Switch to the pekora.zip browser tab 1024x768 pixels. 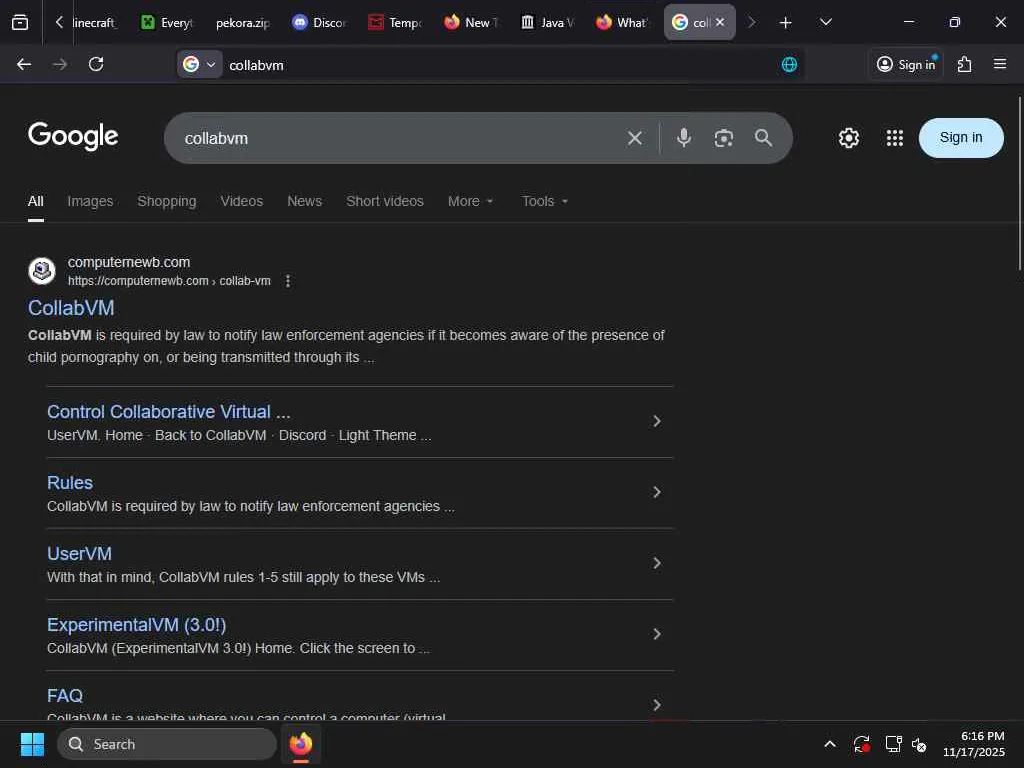tap(242, 22)
